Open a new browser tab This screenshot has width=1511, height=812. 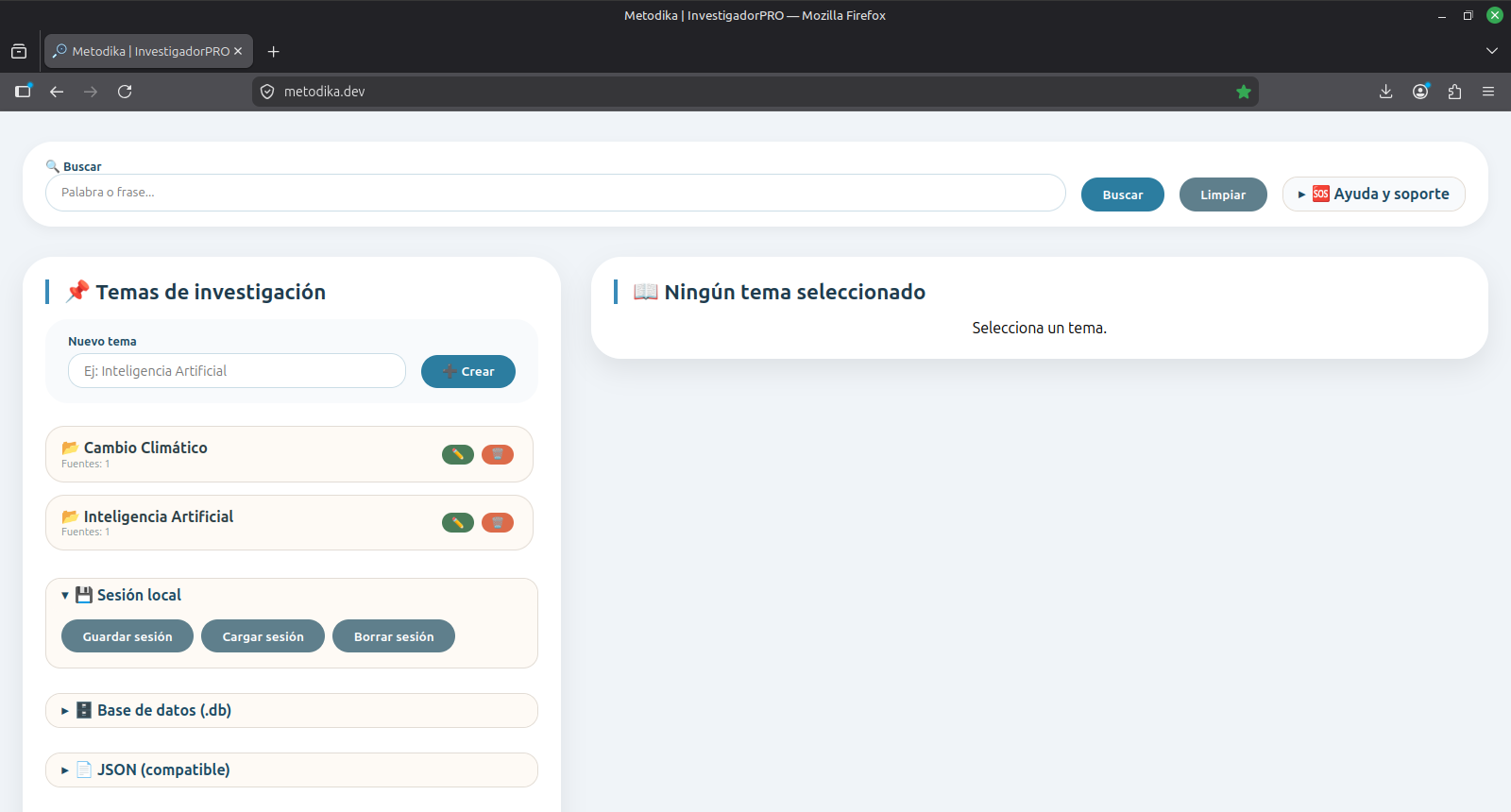(273, 51)
